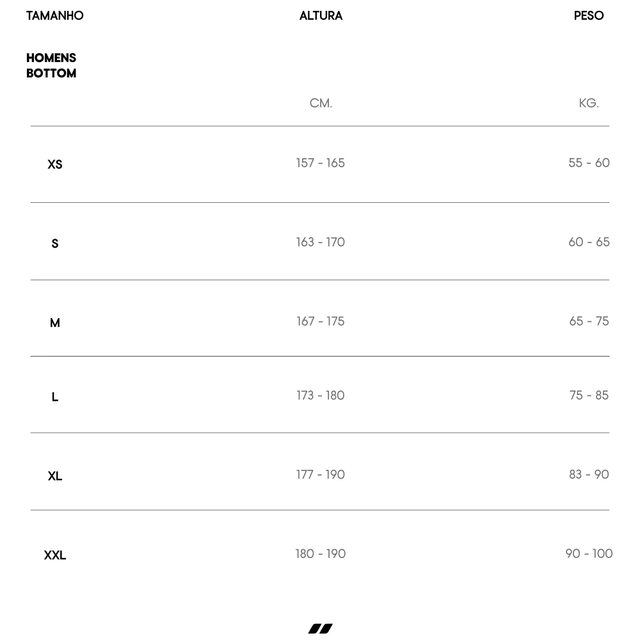Select the XXL size row label
Screen dimensions: 640x640
pos(55,555)
